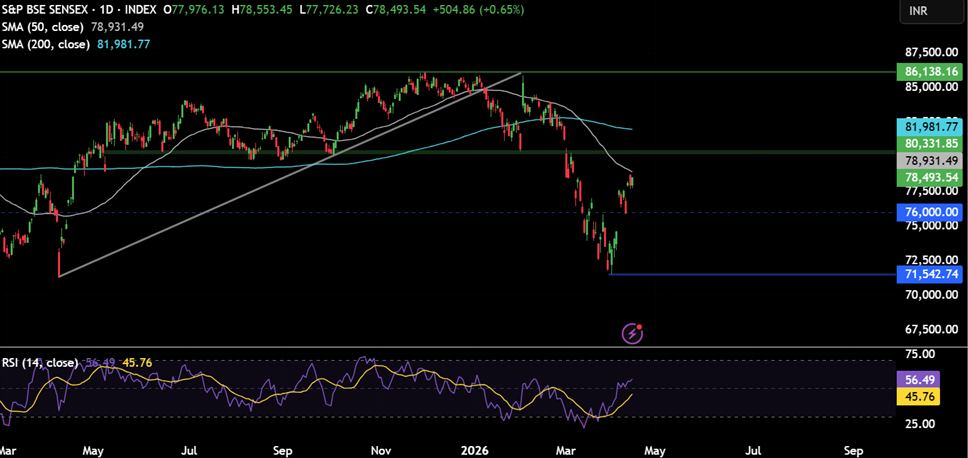Select the gray diagonal trend line
The height and width of the screenshot is (458, 968).
click(290, 175)
